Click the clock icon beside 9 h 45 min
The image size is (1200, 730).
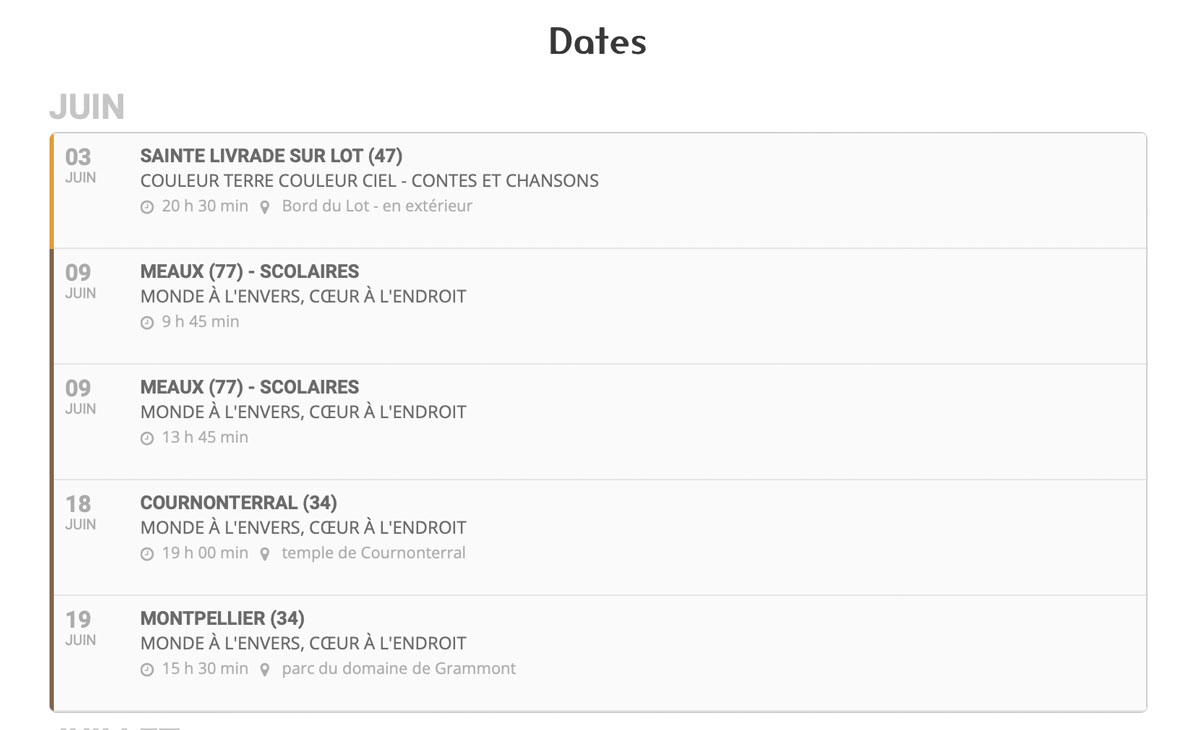(147, 323)
